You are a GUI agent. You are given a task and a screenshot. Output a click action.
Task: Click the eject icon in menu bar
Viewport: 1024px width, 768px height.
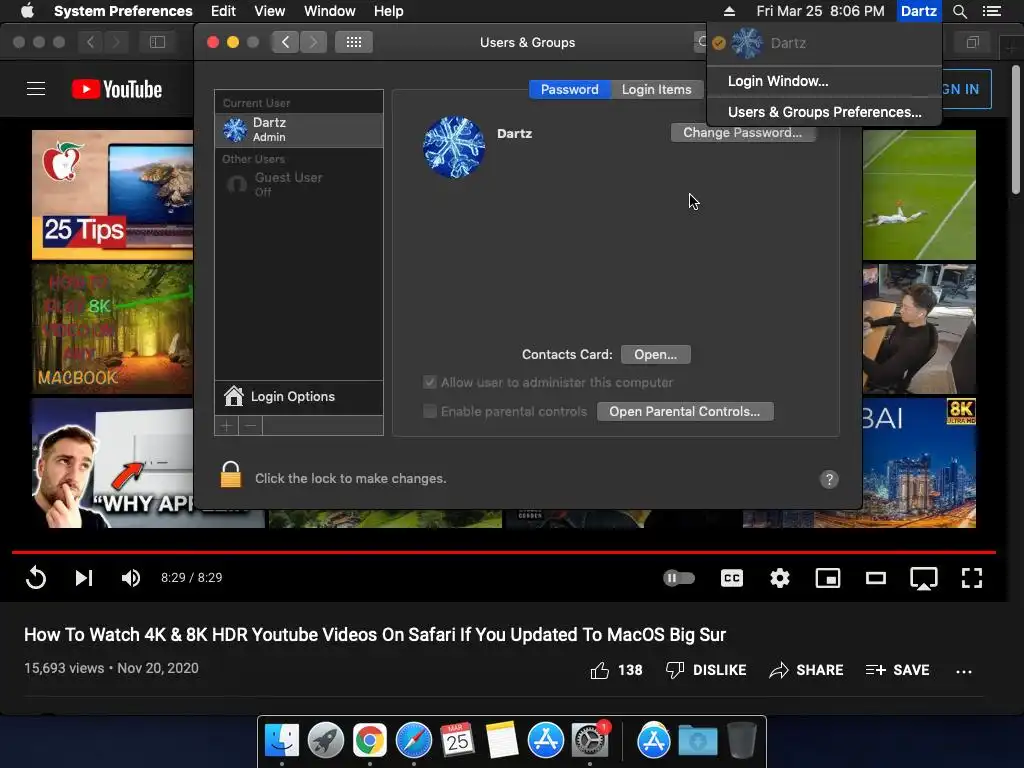coord(729,11)
